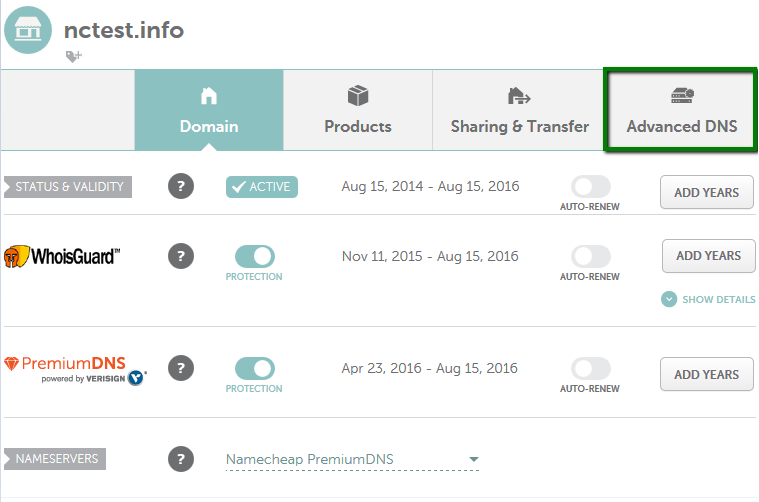Enable auto-renew for WhoisGuard

click(x=590, y=256)
